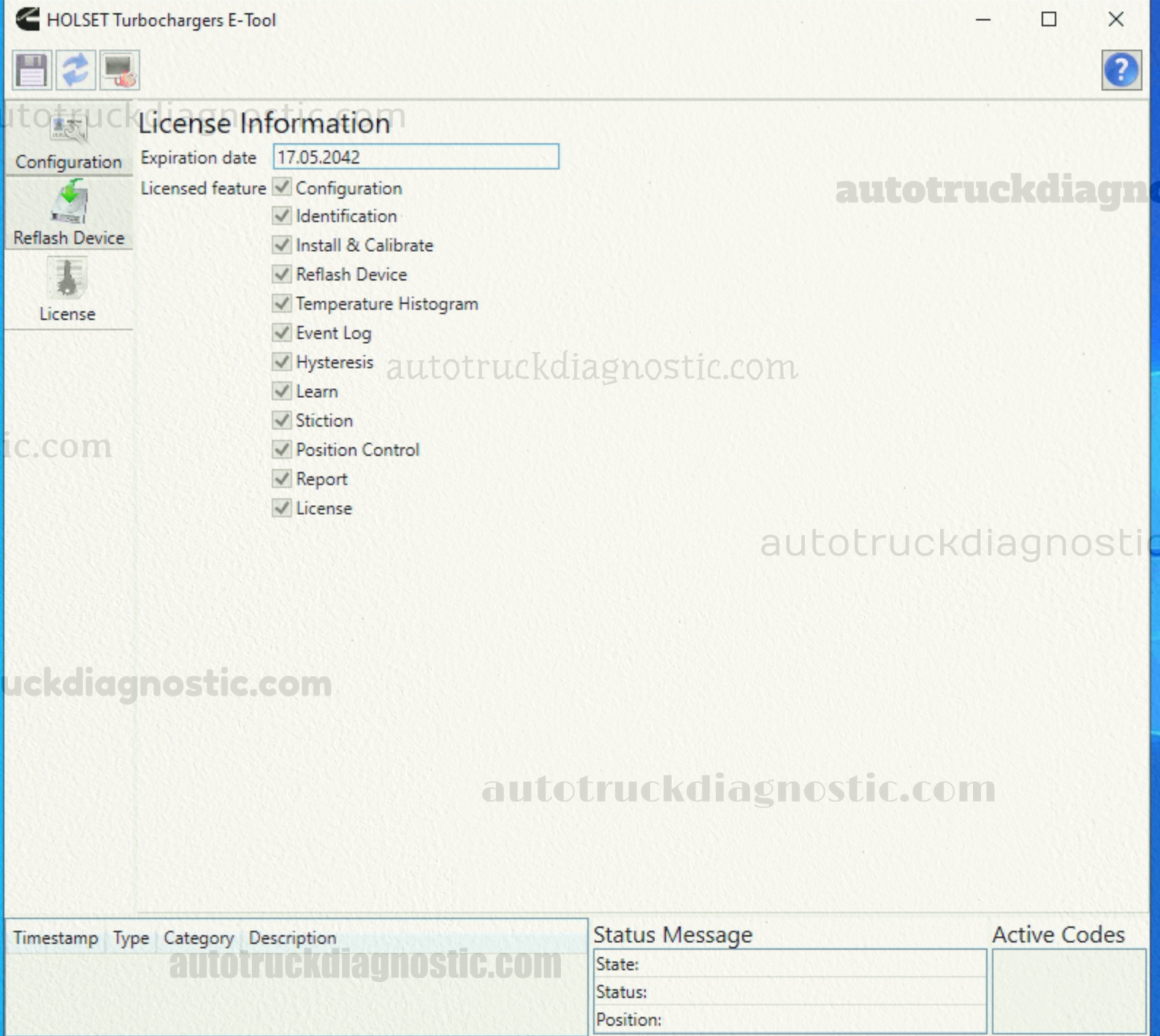Click the Refresh arrows toolbar icon
The height and width of the screenshot is (1036, 1160).
point(75,71)
